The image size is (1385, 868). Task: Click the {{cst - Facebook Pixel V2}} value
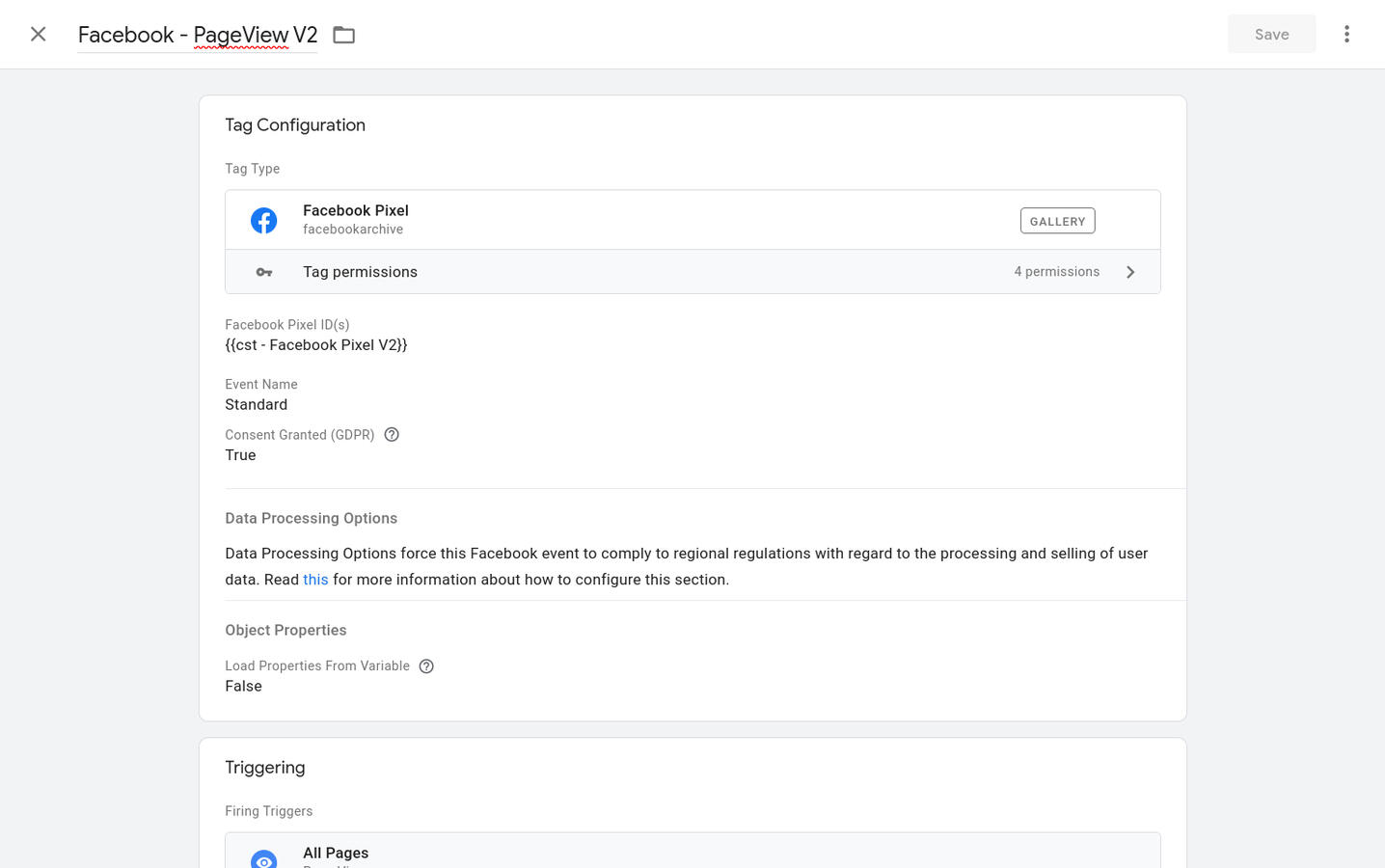316,345
